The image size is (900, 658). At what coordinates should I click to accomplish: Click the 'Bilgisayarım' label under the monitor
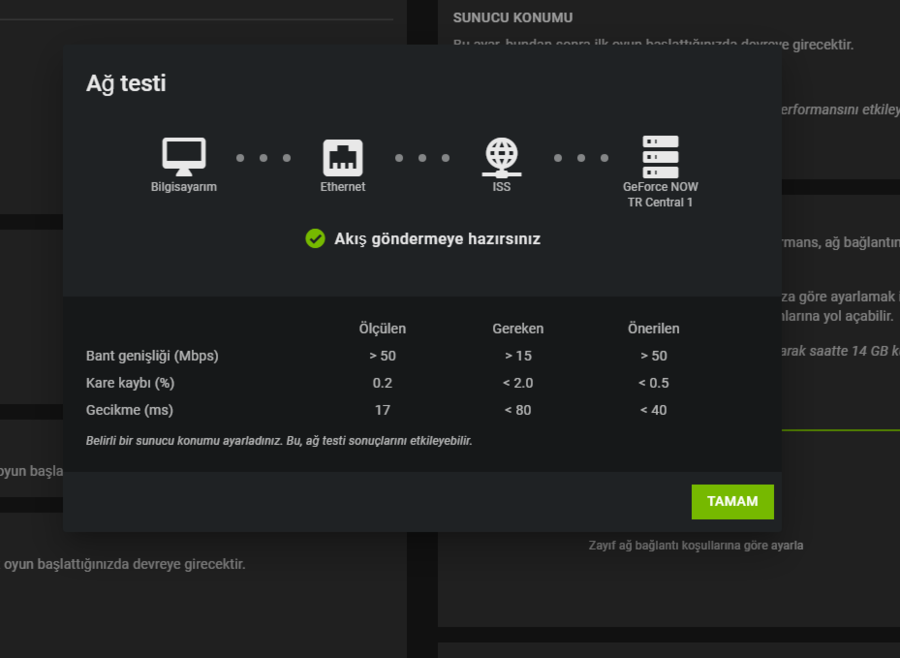(184, 187)
